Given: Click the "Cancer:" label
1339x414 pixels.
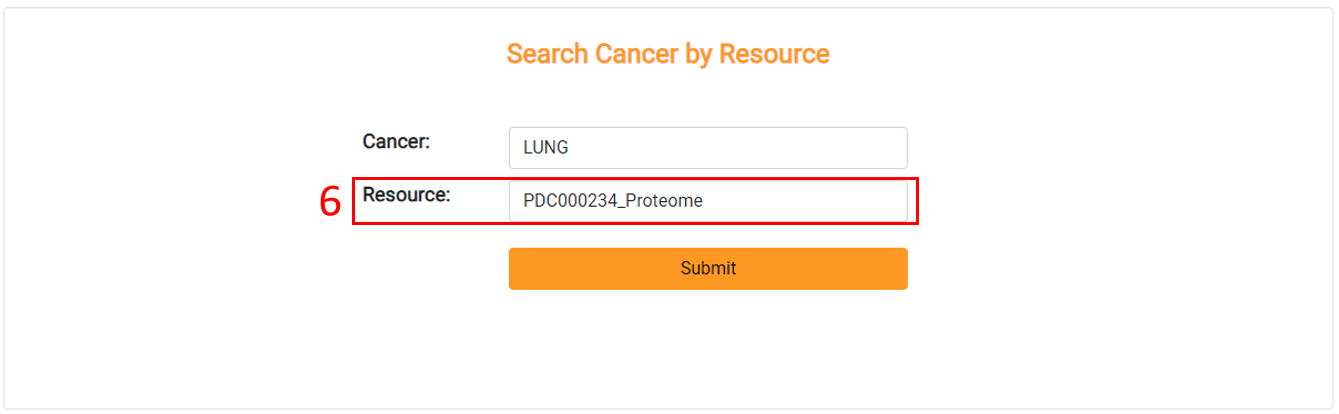Looking at the screenshot, I should point(396,142).
